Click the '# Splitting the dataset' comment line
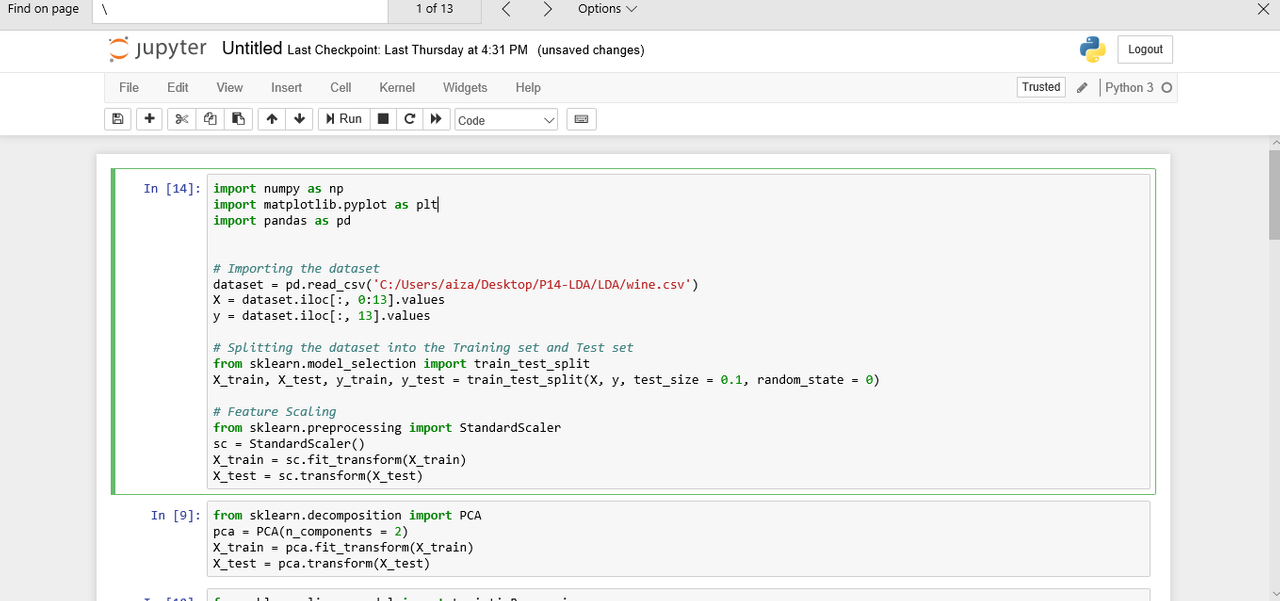 pos(423,347)
